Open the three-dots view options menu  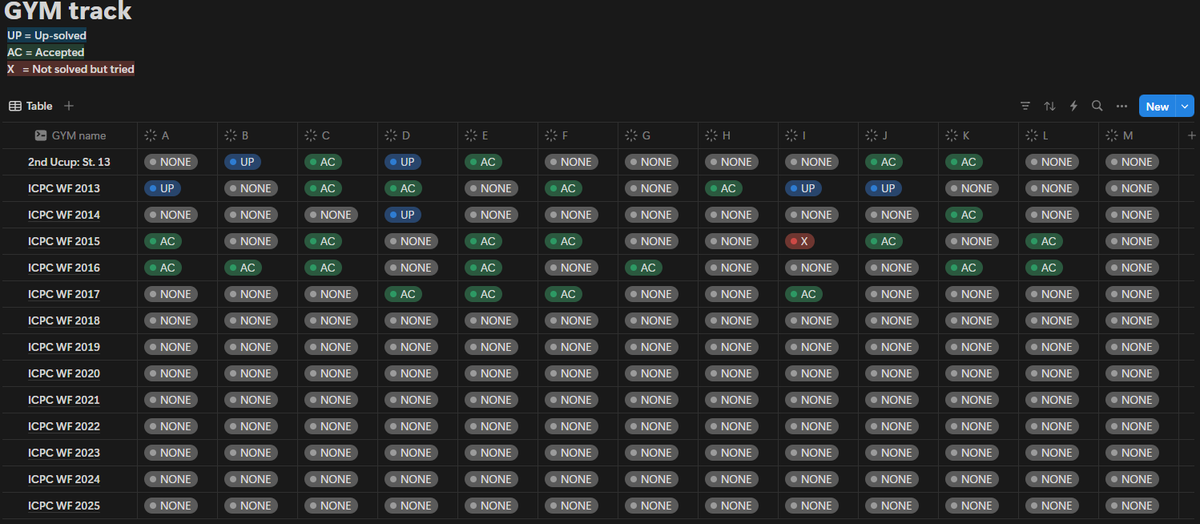(x=1121, y=106)
